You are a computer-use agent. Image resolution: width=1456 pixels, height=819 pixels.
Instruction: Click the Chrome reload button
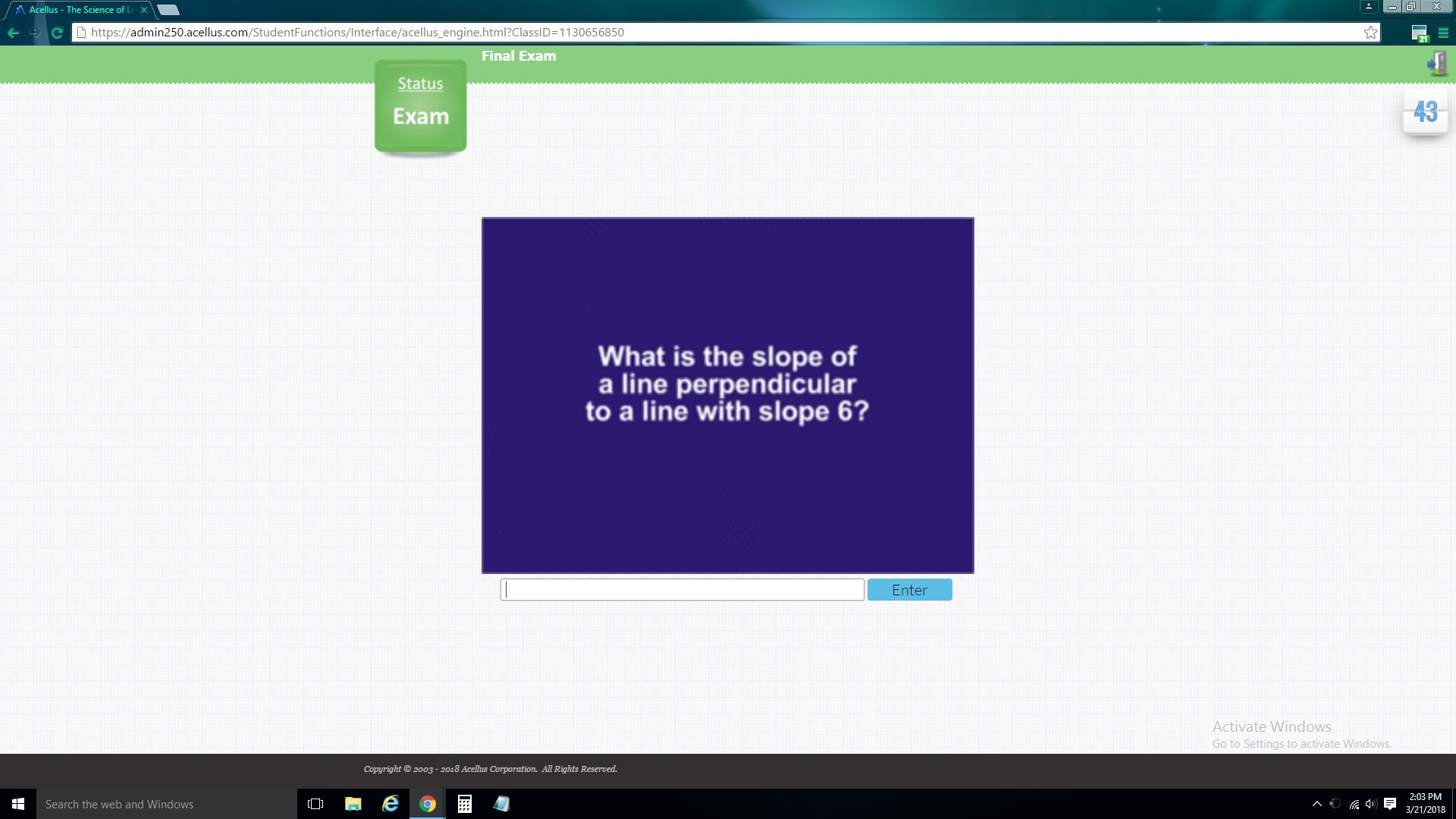click(x=57, y=33)
